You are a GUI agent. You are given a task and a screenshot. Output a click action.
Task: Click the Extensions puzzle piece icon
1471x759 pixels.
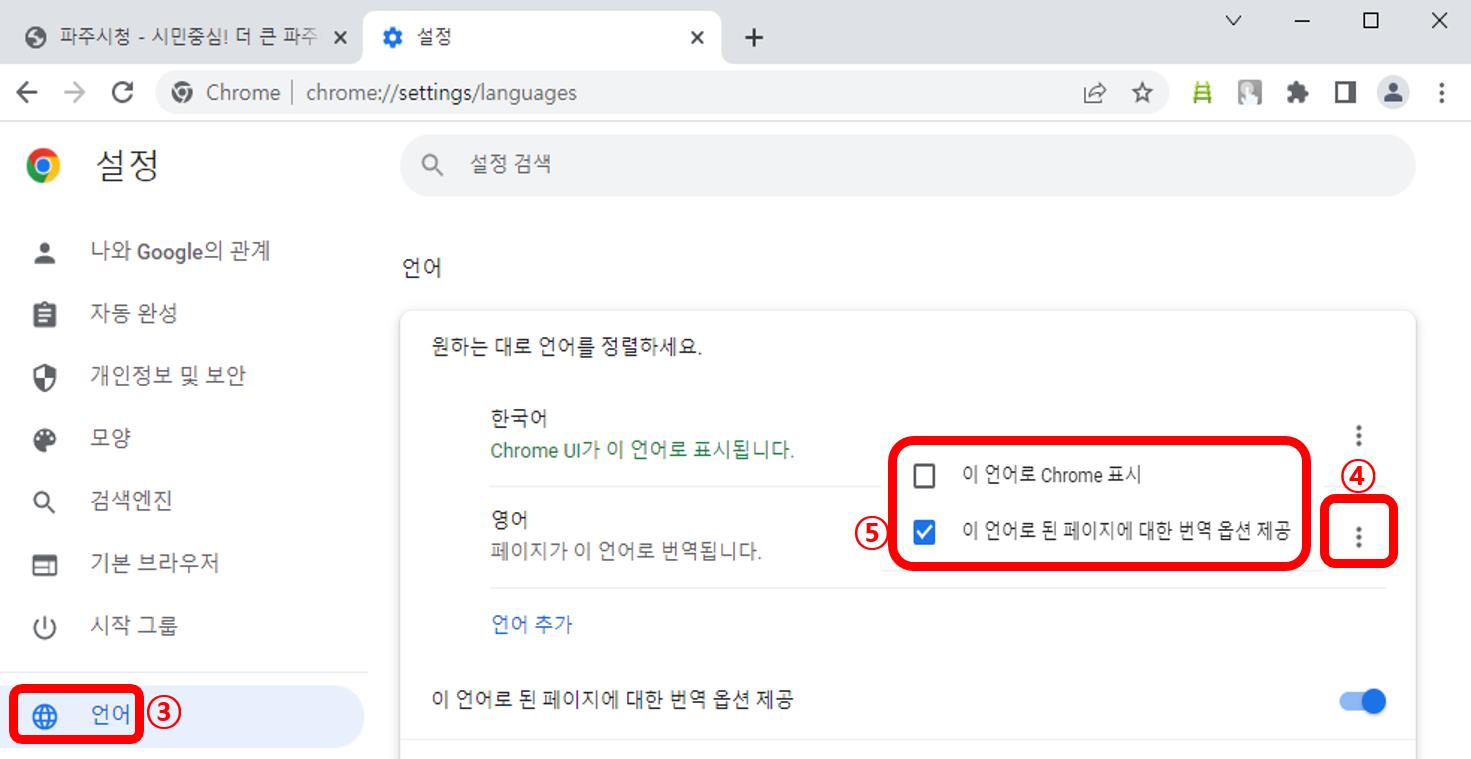click(1296, 92)
